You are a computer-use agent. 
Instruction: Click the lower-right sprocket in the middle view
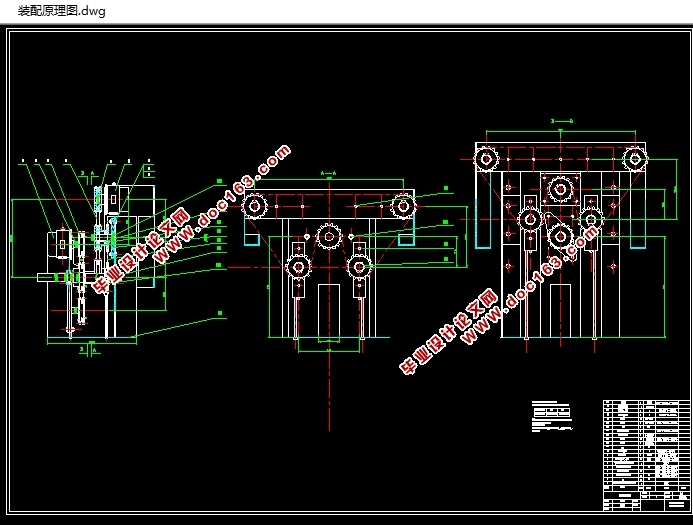click(x=359, y=266)
